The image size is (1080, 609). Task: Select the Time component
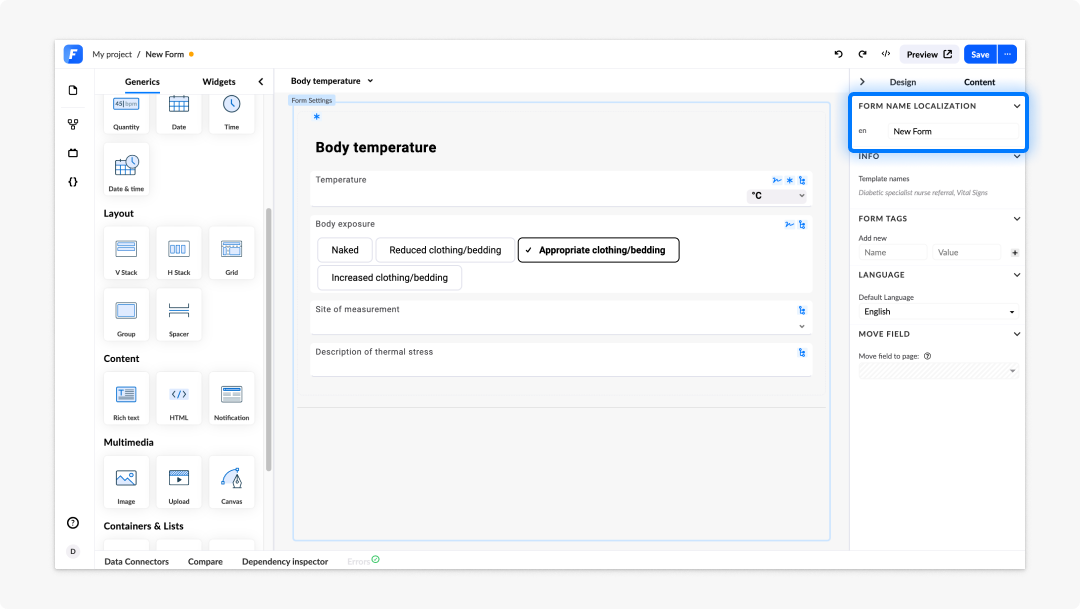231,114
